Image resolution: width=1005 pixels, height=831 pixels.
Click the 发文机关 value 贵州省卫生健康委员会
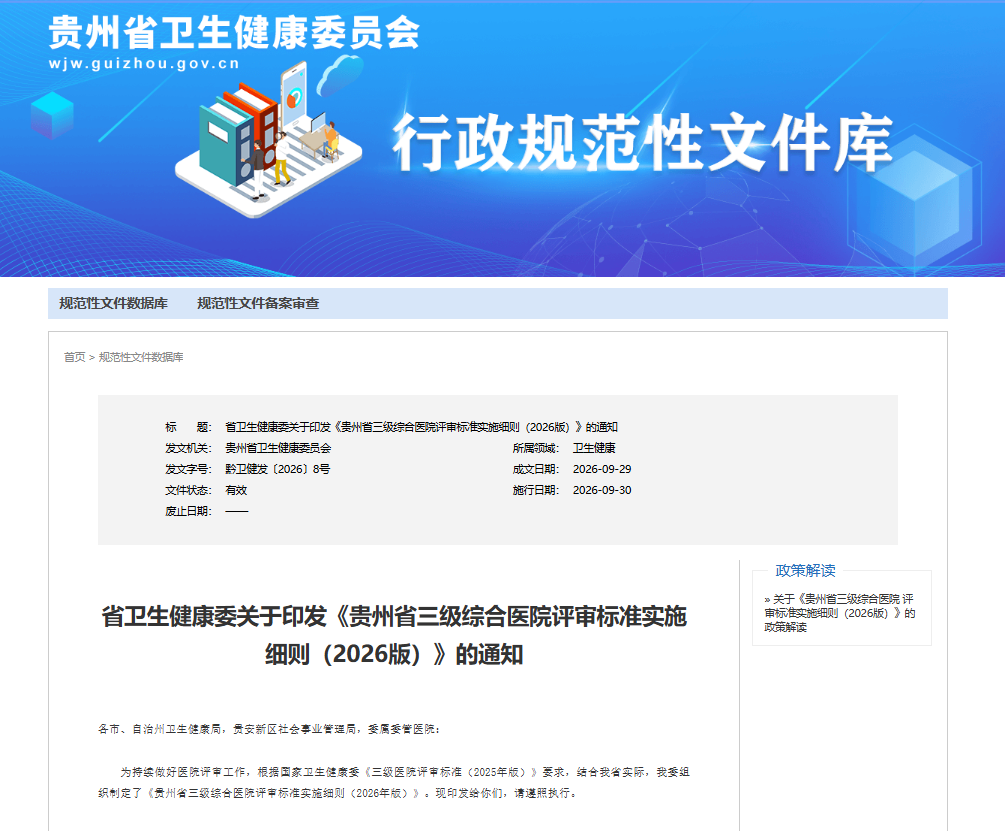pos(278,448)
